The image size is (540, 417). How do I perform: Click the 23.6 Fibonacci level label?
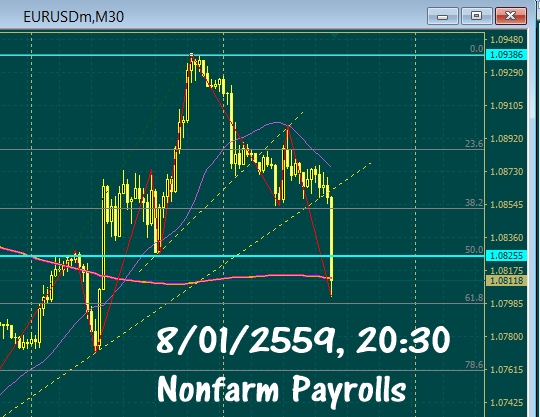(474, 144)
